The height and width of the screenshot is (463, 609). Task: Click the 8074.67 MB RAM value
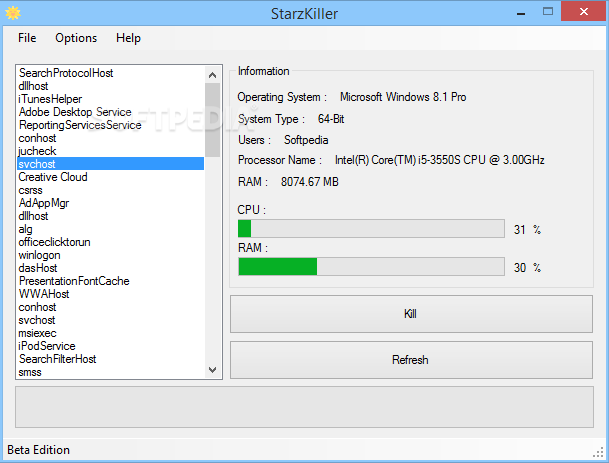(x=310, y=182)
